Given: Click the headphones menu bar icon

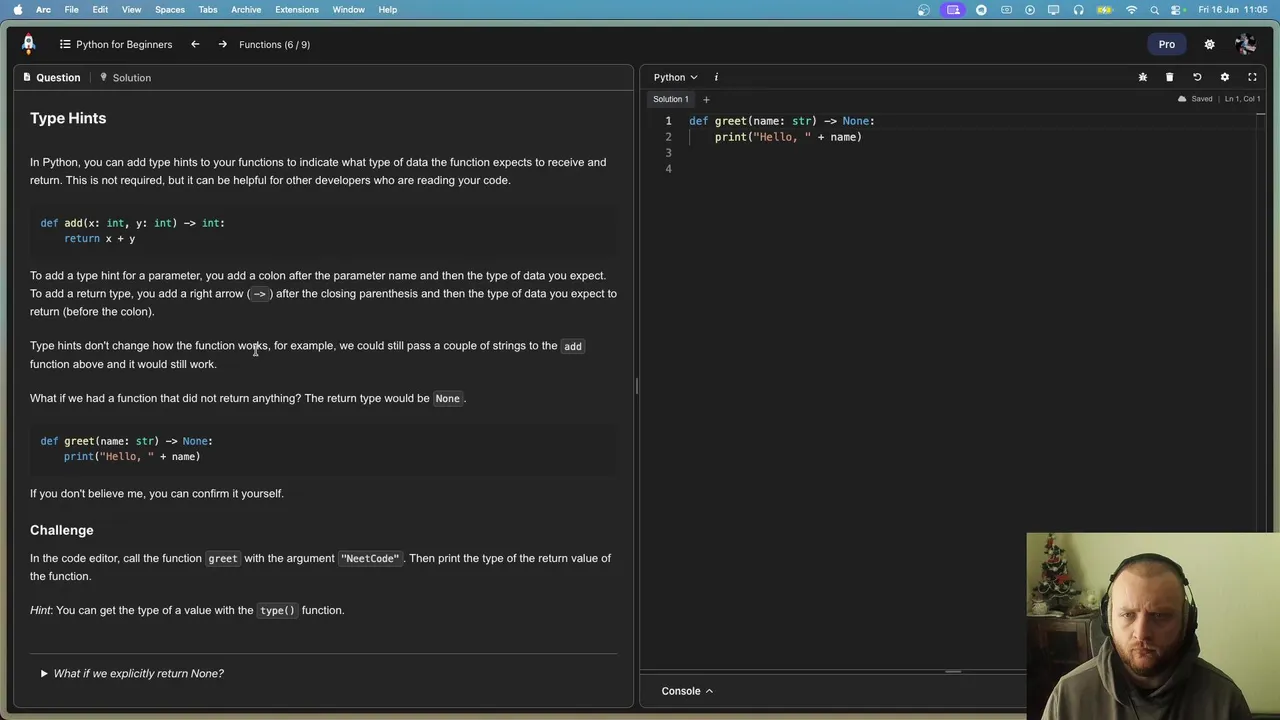Looking at the screenshot, I should tap(1078, 9).
